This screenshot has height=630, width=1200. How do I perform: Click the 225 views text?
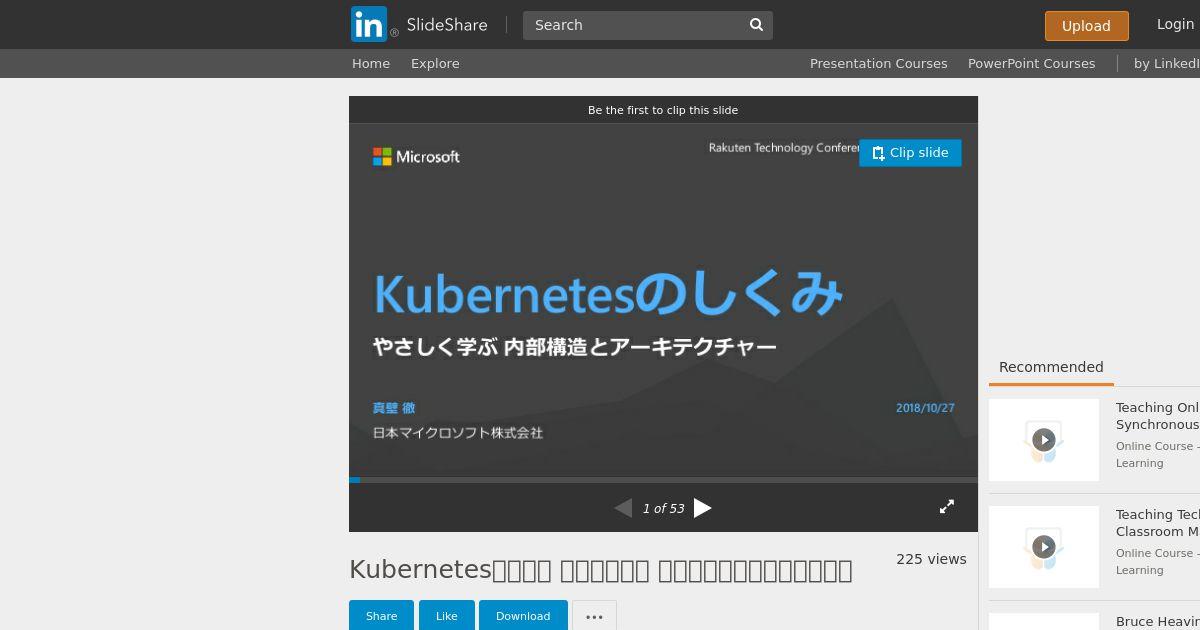pos(931,559)
